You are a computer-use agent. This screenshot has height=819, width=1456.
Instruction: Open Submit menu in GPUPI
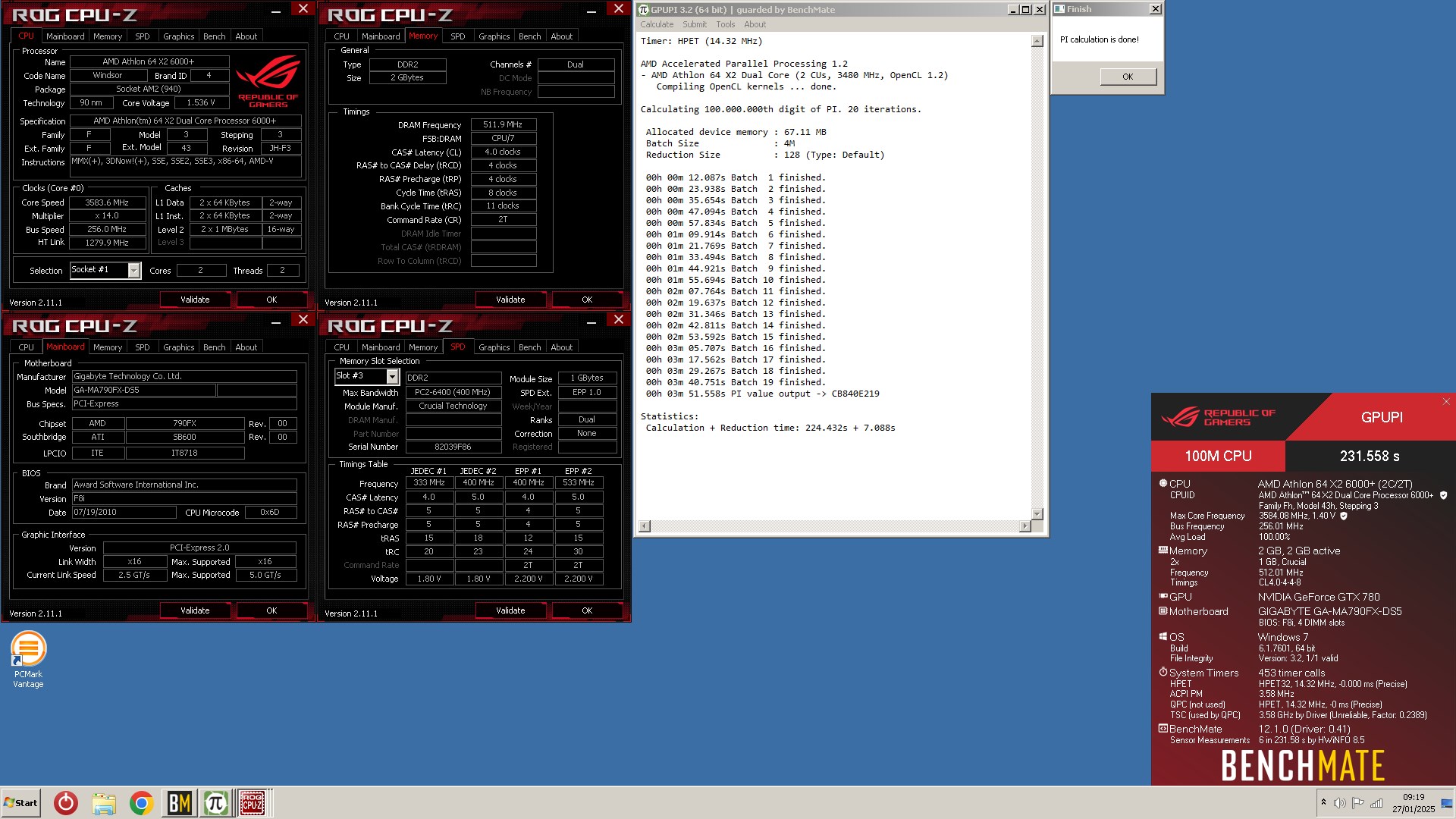[x=695, y=24]
